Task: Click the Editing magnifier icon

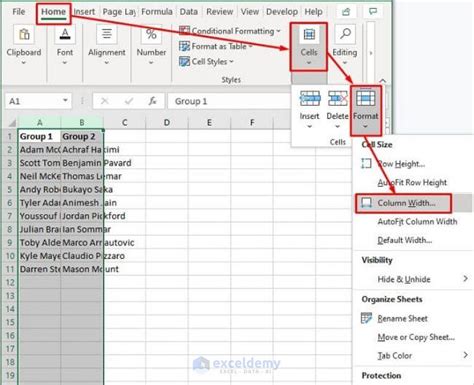Action: pyautogui.click(x=345, y=35)
